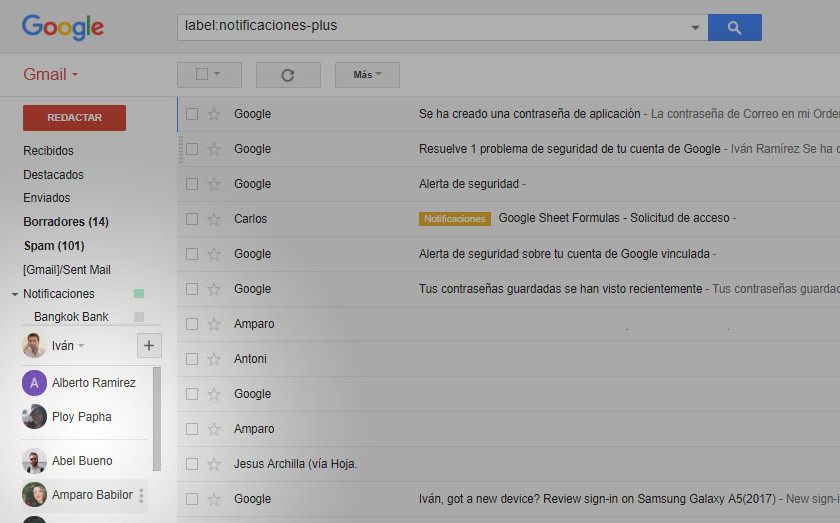
Task: Tick the select-all checkbox in the toolbar
Action: (x=202, y=74)
